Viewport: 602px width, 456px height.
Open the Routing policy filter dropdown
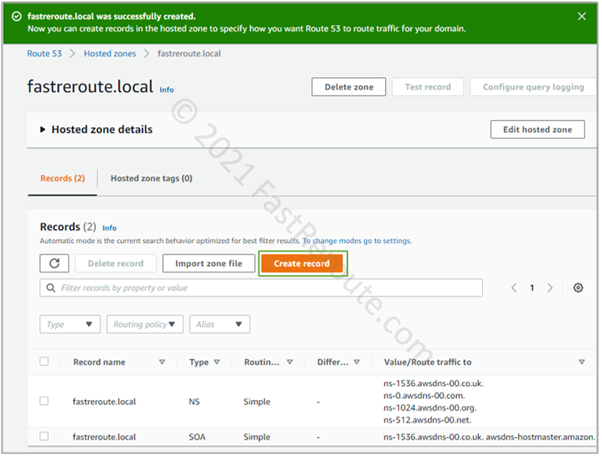[145, 324]
